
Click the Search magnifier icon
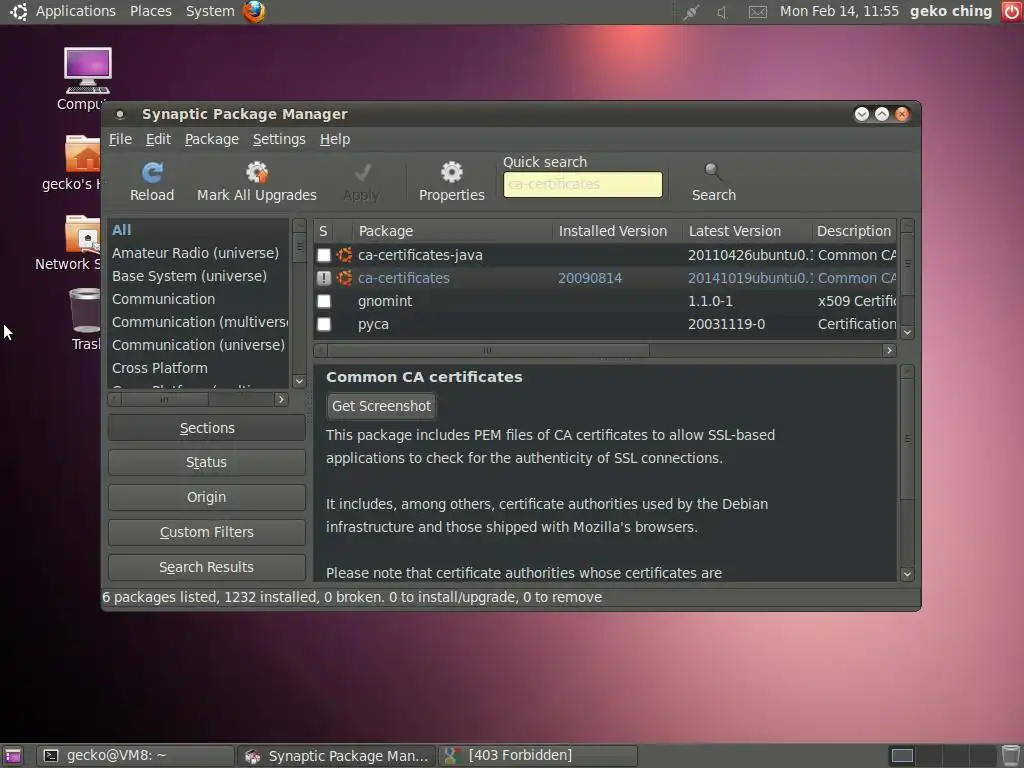point(713,172)
